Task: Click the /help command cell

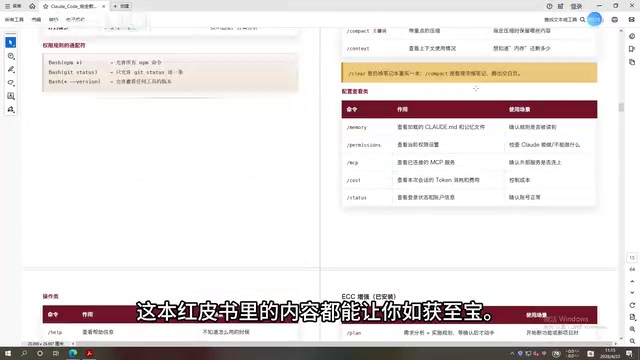Action: [55, 332]
